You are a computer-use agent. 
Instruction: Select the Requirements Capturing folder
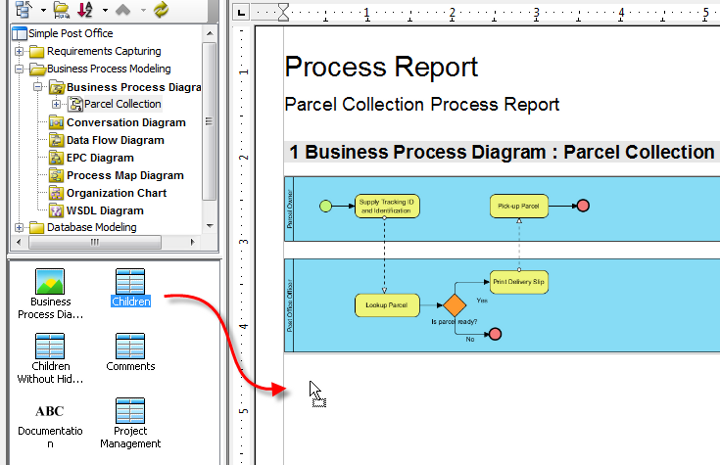pyautogui.click(x=104, y=51)
